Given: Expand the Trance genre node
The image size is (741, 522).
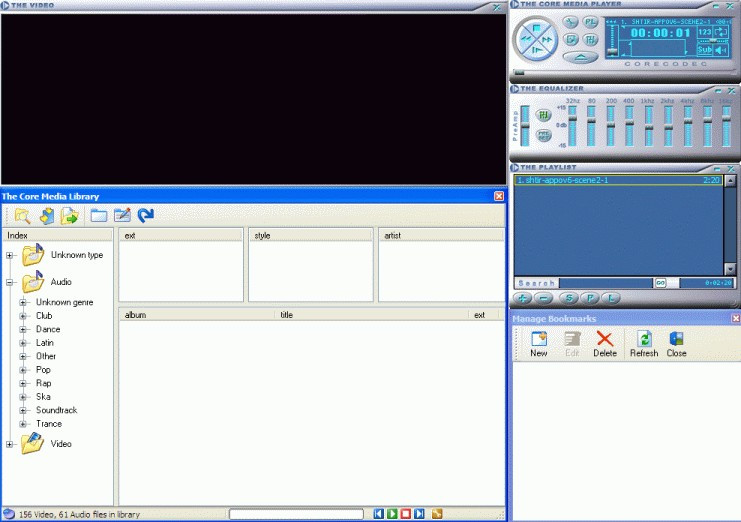Looking at the screenshot, I should 23,424.
